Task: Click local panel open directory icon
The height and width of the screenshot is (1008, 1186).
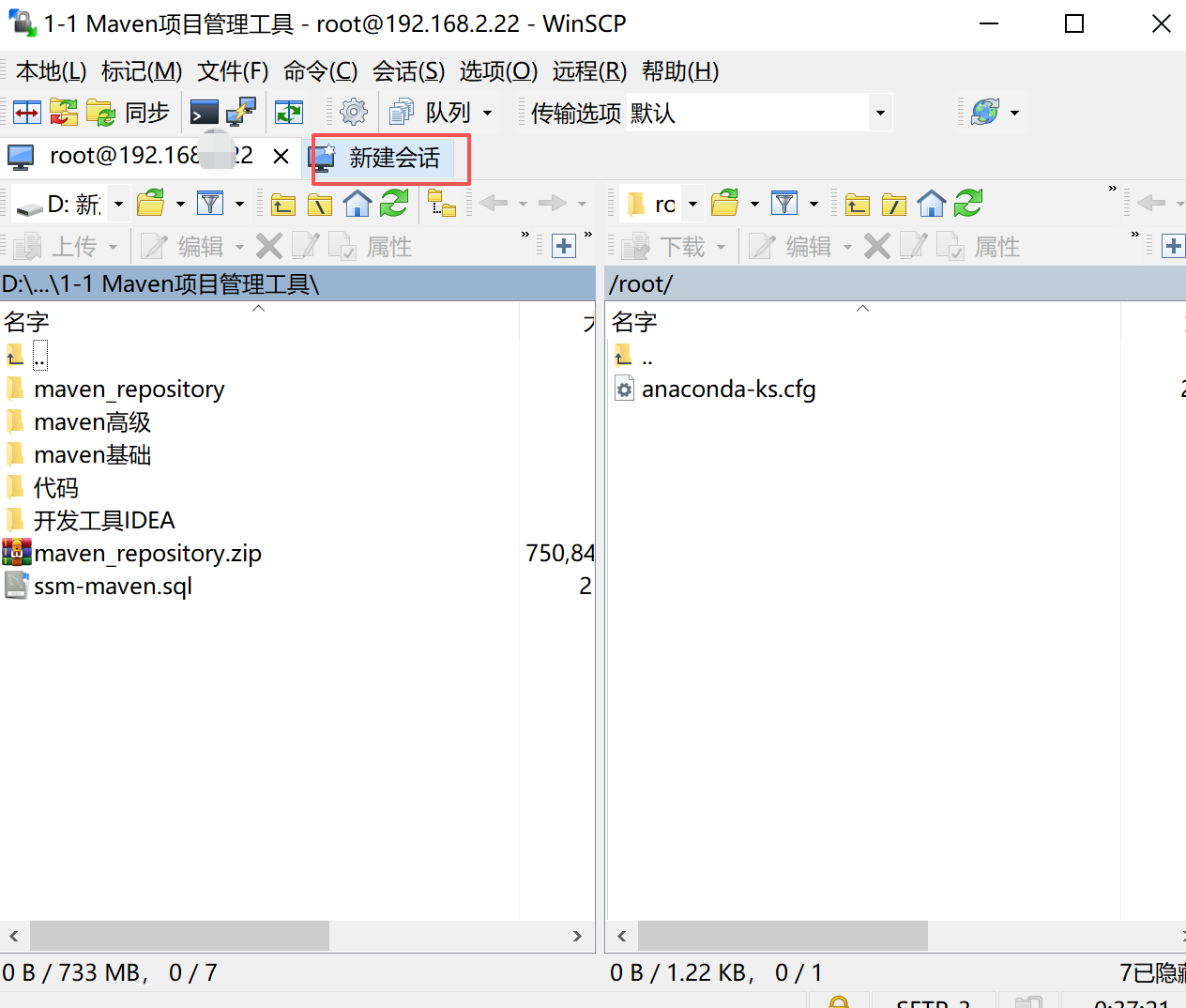Action: (150, 203)
